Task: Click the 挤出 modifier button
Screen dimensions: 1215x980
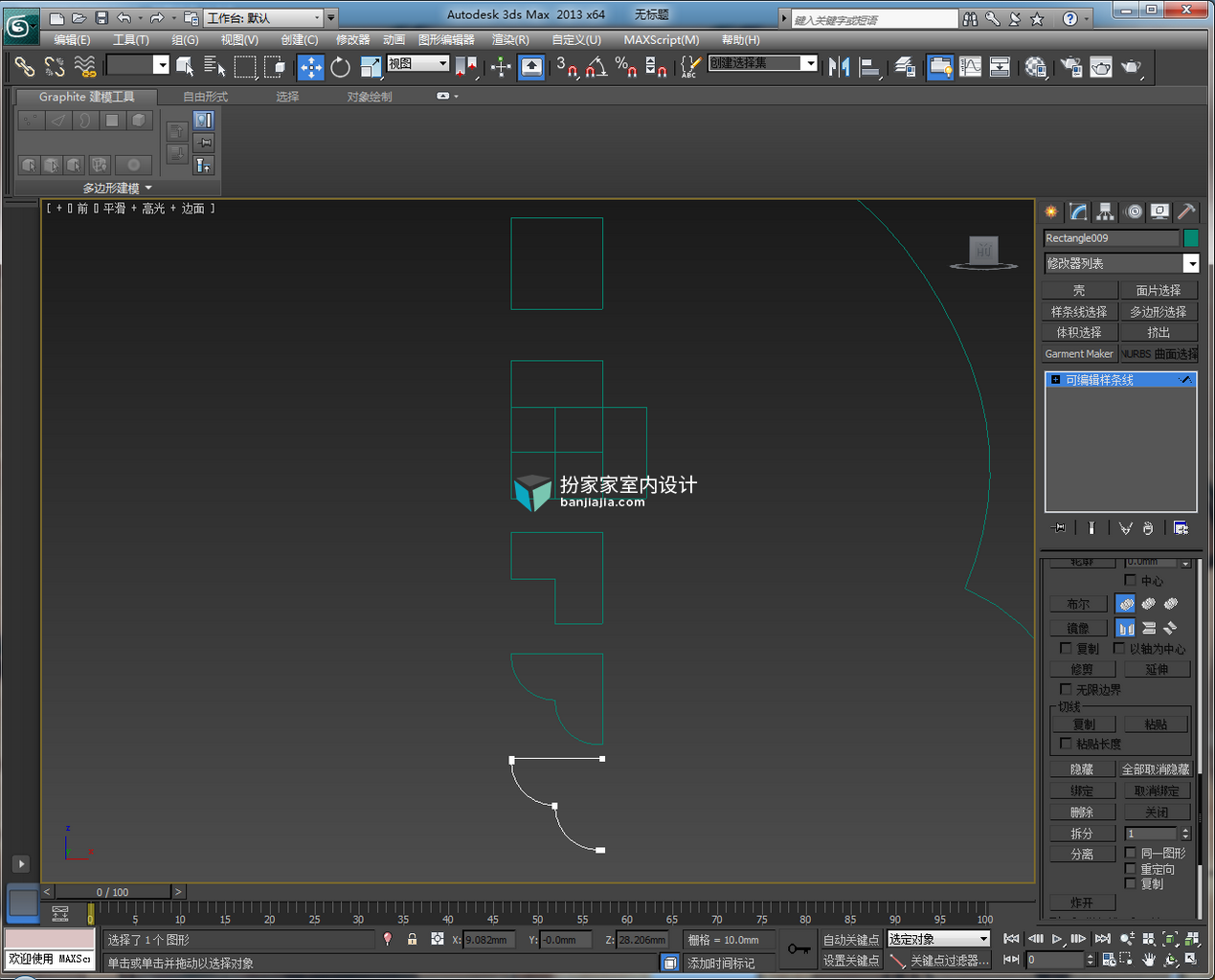Action: tap(1159, 332)
